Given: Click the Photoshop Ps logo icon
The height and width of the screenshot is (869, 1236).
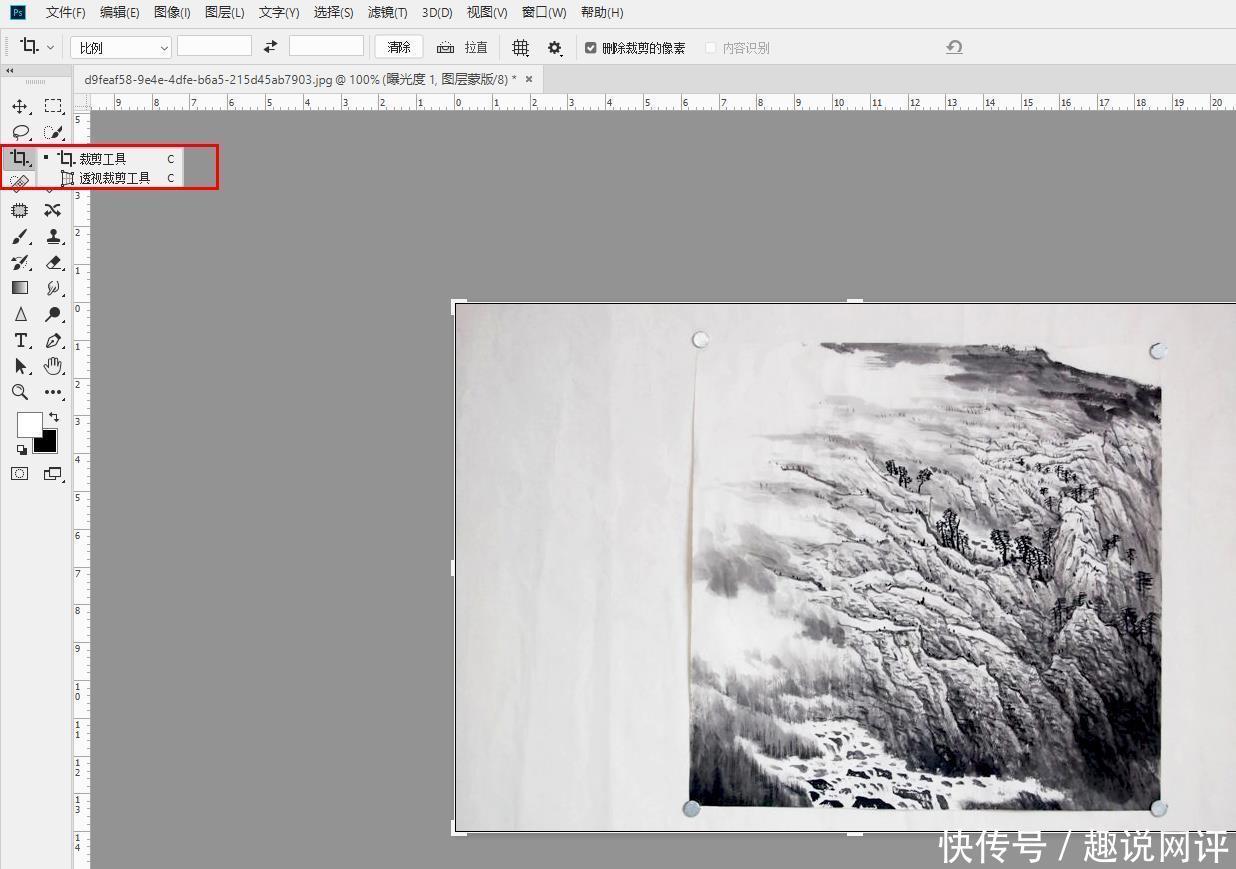Looking at the screenshot, I should (x=18, y=12).
